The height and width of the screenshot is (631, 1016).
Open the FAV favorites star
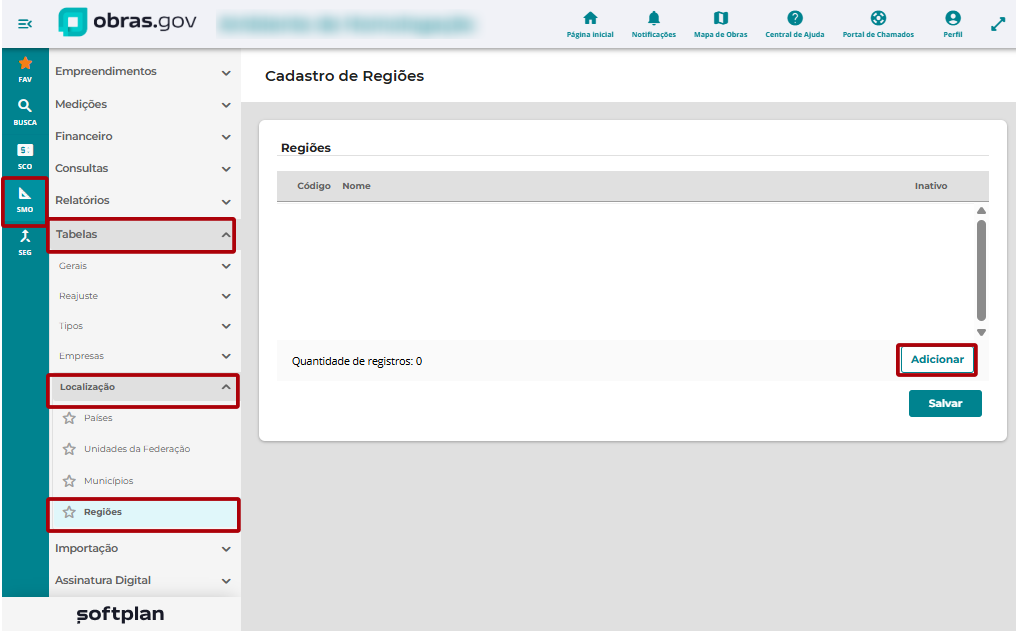point(25,69)
